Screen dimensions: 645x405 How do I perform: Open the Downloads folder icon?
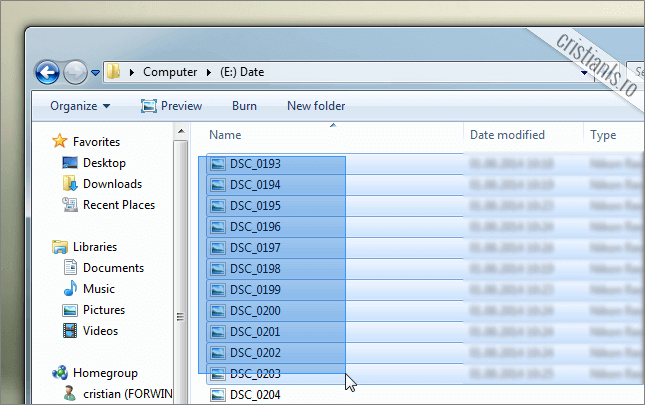[70, 184]
